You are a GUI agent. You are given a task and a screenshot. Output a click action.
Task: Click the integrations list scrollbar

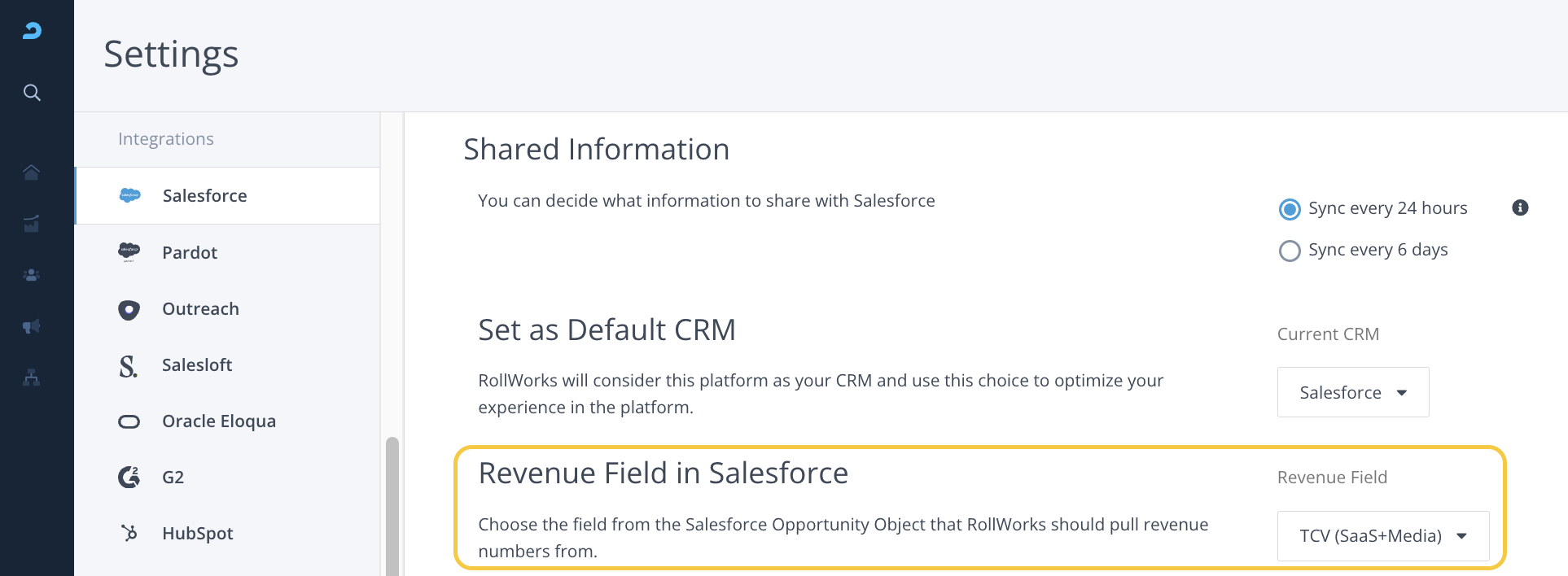point(392,504)
